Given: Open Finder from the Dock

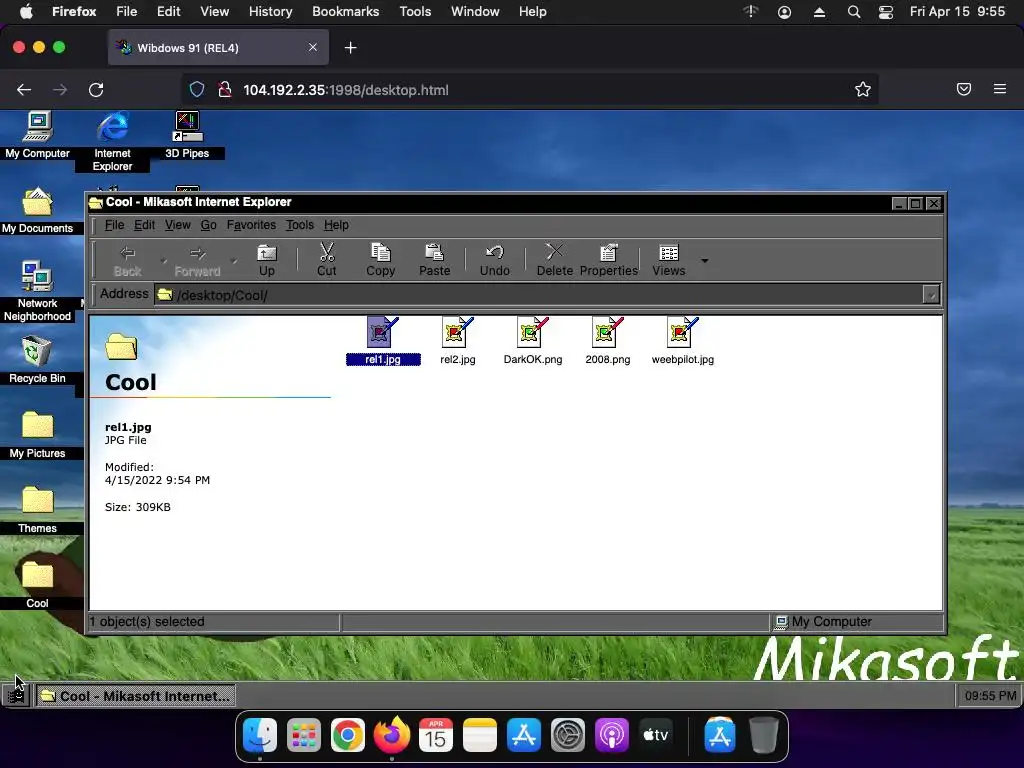Looking at the screenshot, I should point(260,736).
